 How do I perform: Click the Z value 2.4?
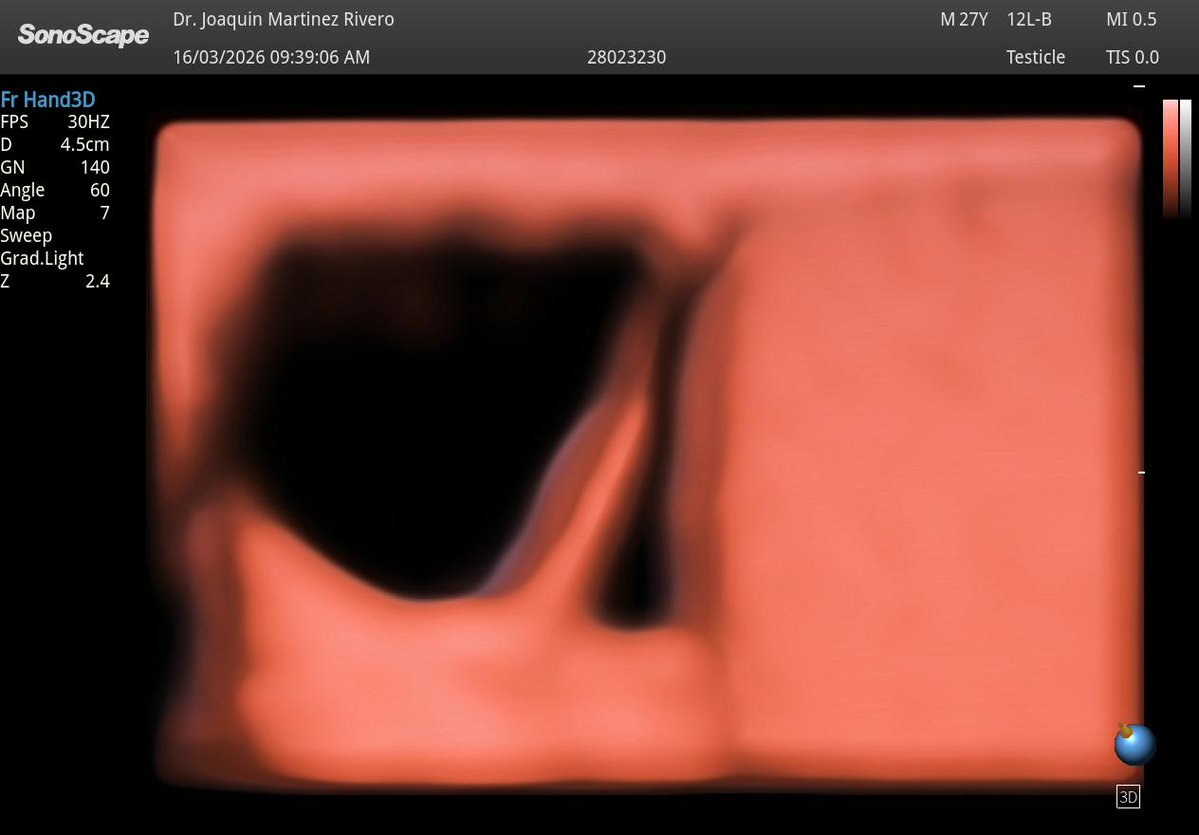(97, 281)
